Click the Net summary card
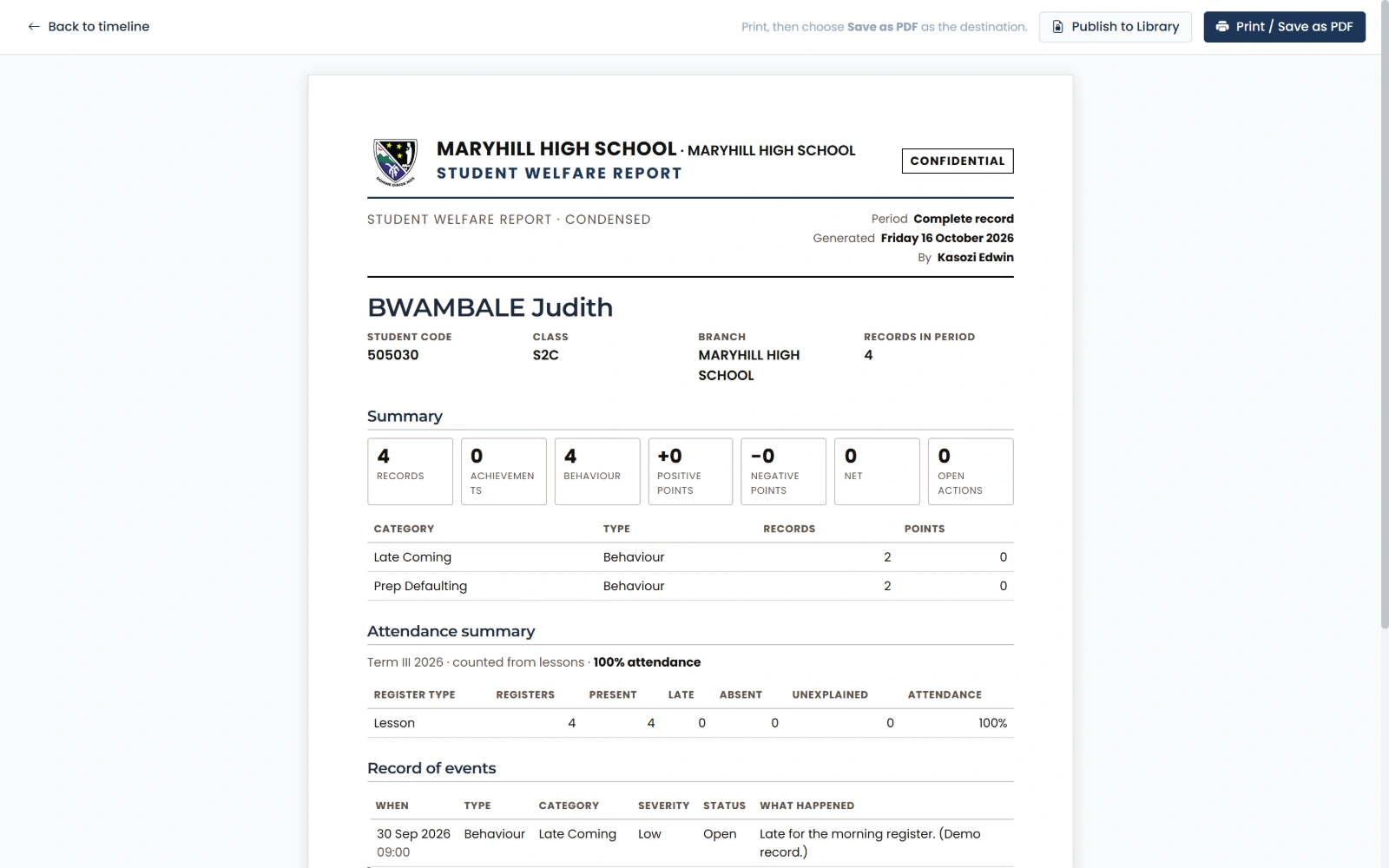This screenshot has height=868, width=1389. [x=877, y=471]
